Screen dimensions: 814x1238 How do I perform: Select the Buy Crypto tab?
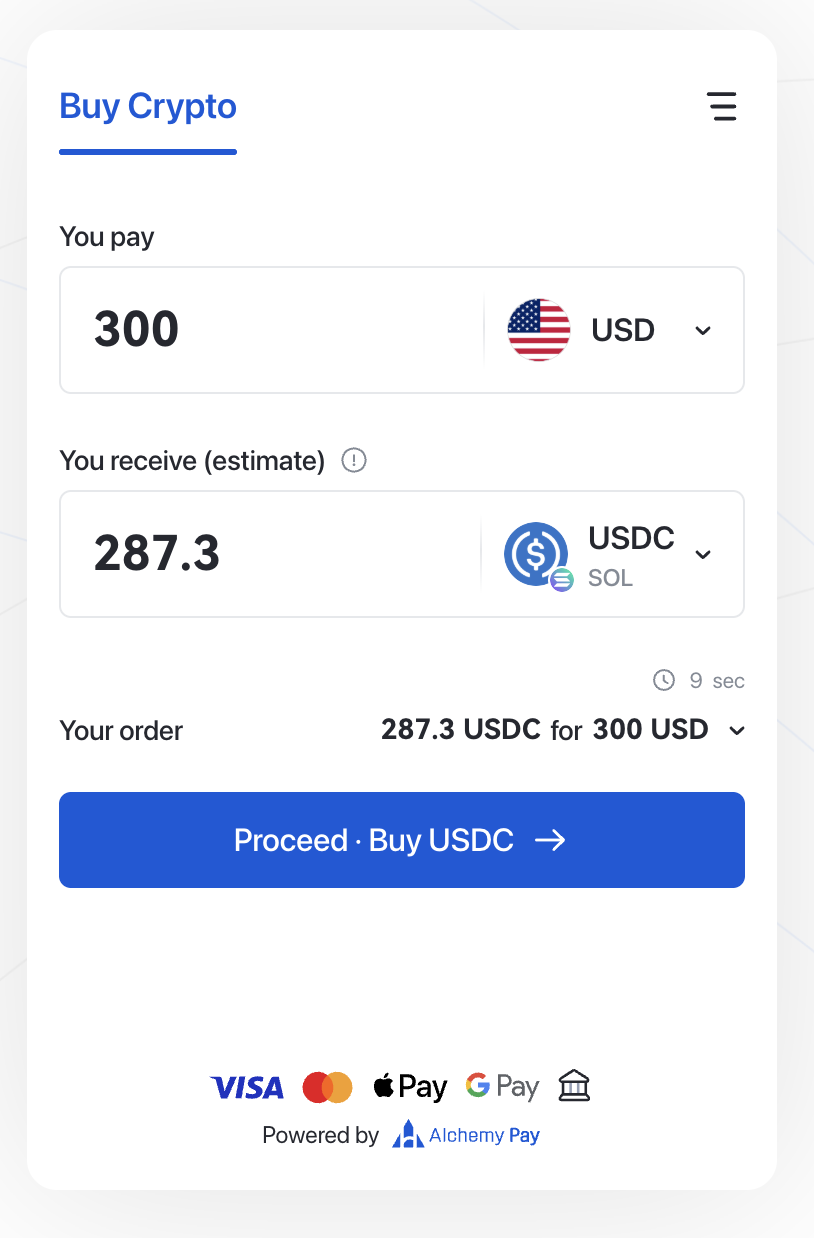tap(148, 107)
